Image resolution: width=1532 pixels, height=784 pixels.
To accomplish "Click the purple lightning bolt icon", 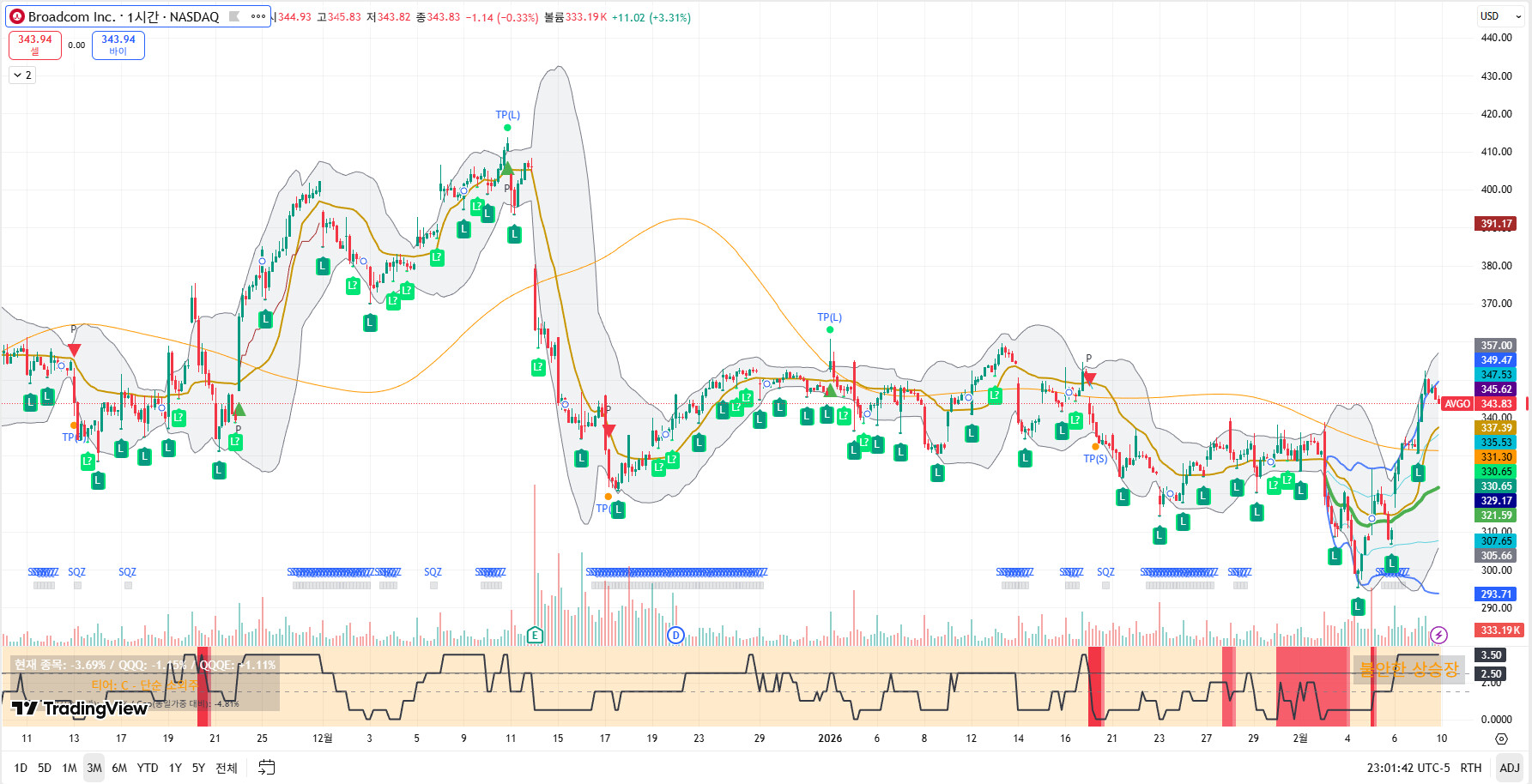I will [1439, 635].
